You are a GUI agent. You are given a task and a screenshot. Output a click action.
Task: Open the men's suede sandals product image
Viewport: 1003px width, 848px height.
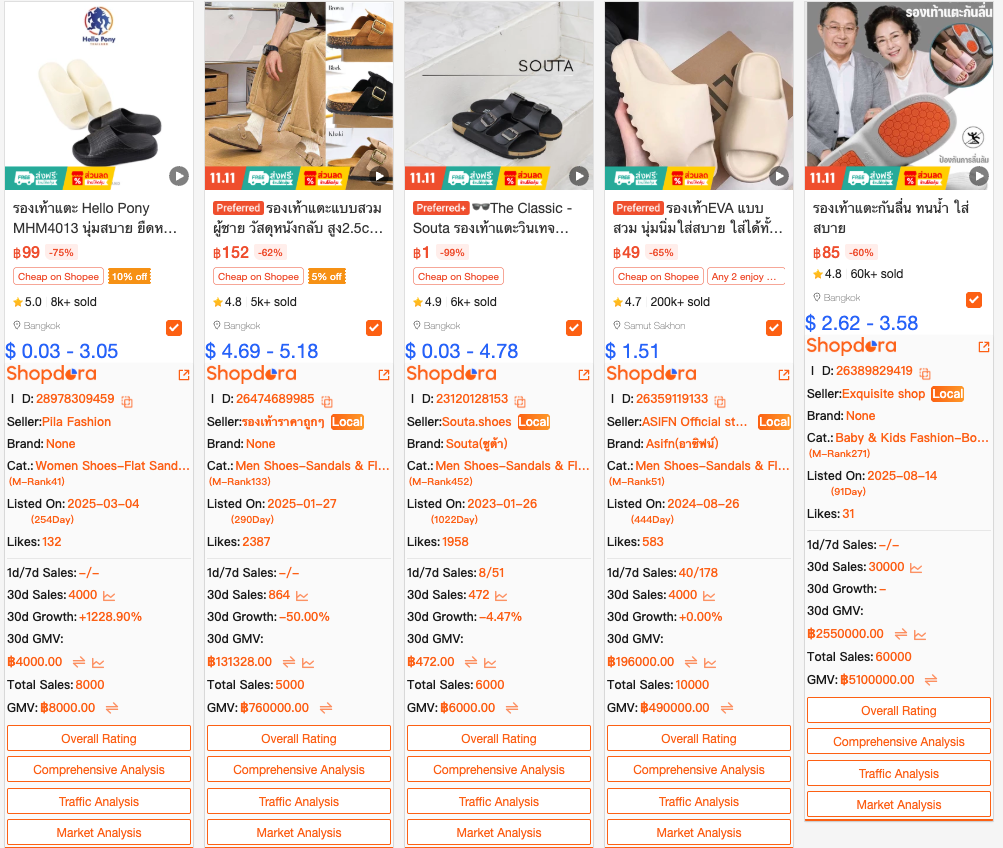point(299,95)
